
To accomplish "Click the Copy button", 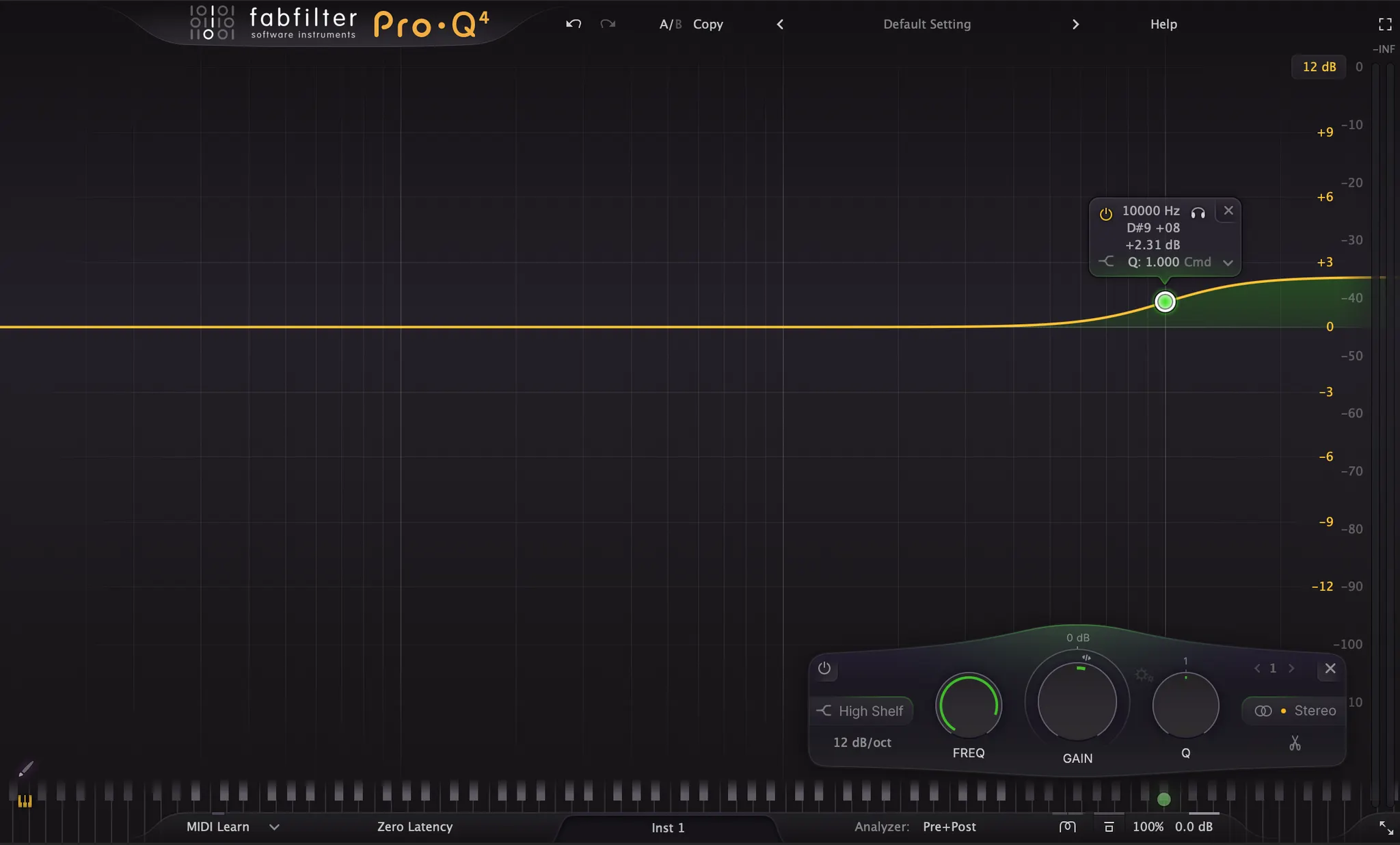I will 708,24.
